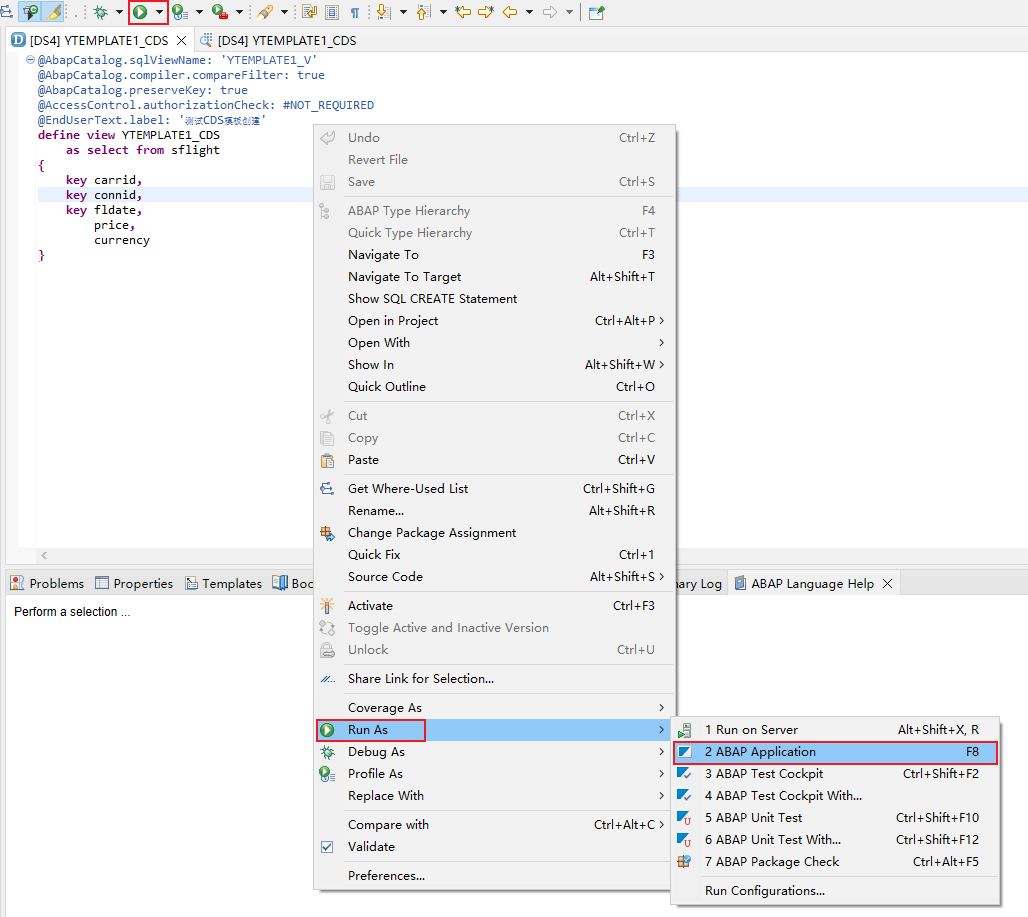Choose Run Configurations... entry

pyautogui.click(x=764, y=890)
